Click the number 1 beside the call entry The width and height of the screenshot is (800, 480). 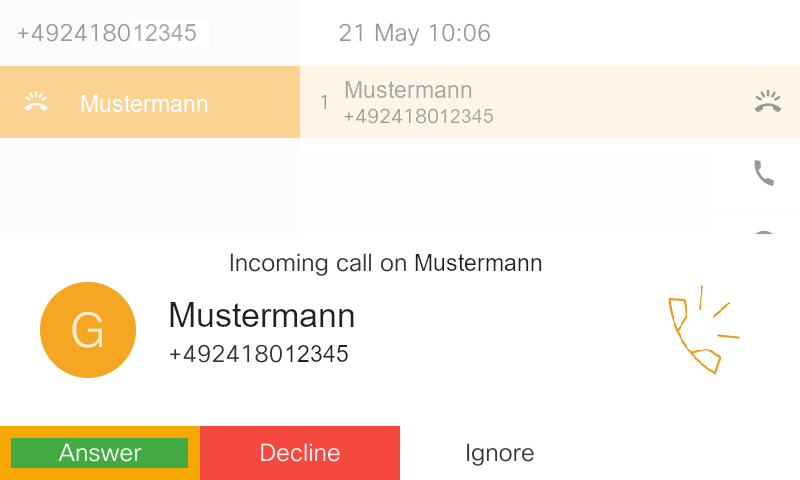tap(324, 102)
